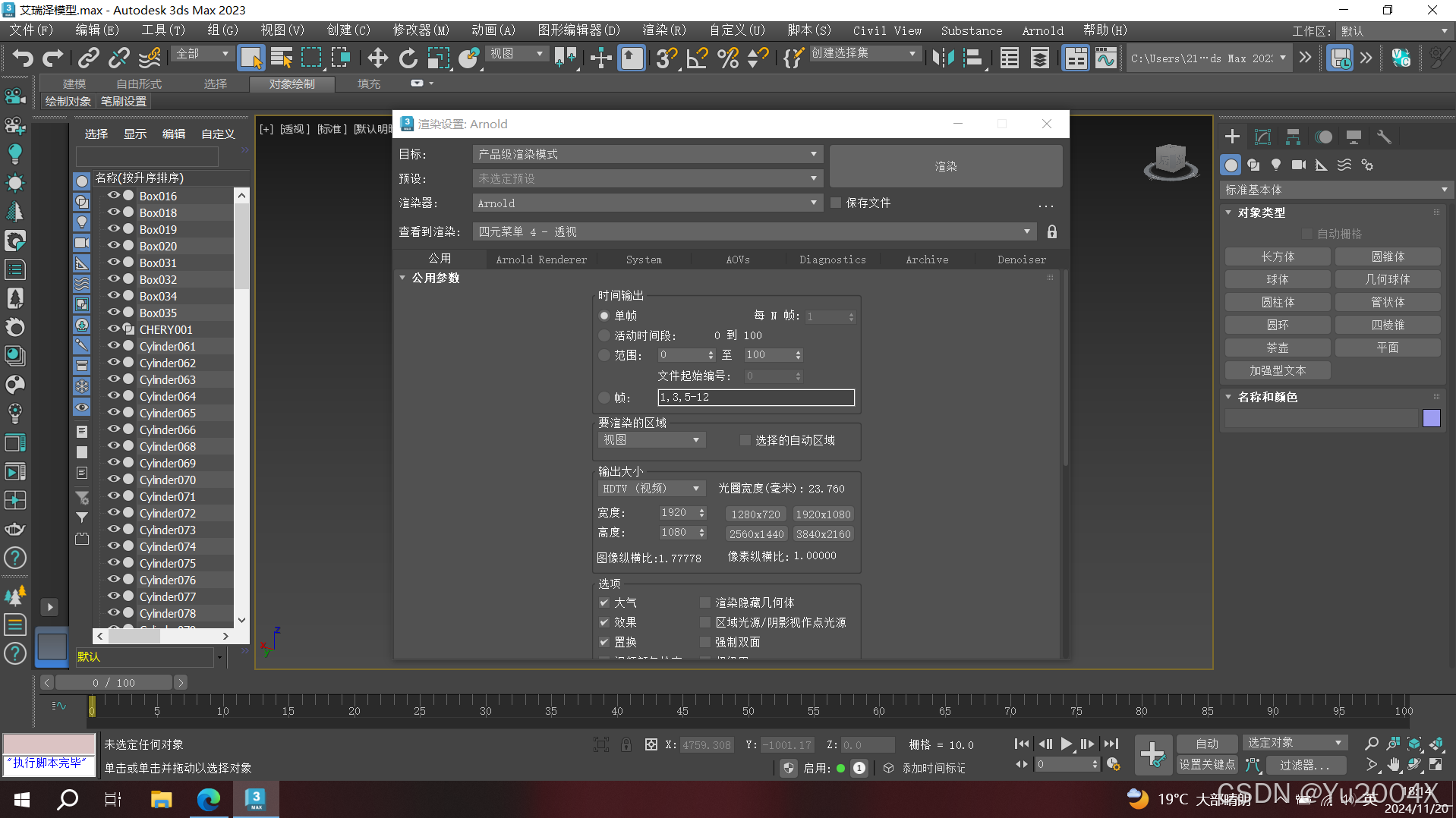Open the Hierarchy panel icon
This screenshot has height=818, width=1456.
tap(1293, 137)
